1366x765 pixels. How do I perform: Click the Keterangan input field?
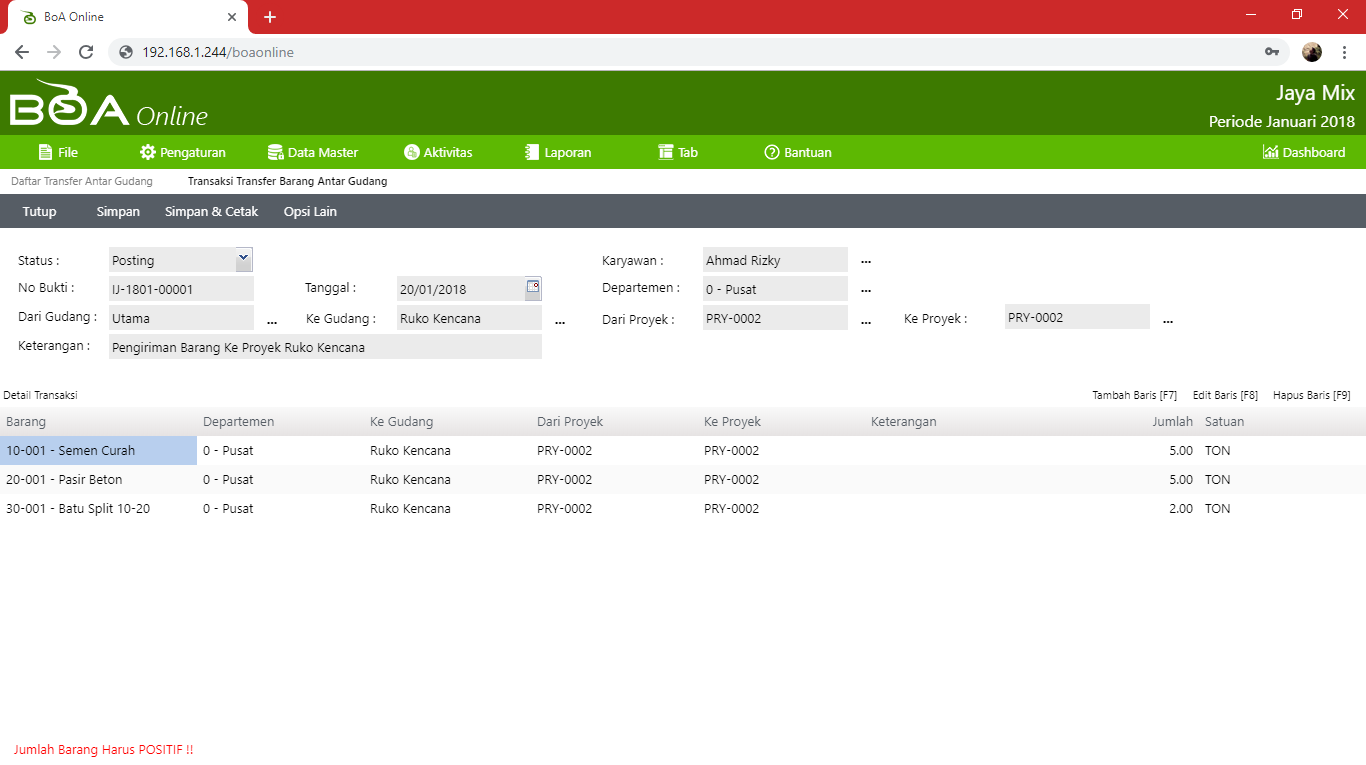coord(325,347)
